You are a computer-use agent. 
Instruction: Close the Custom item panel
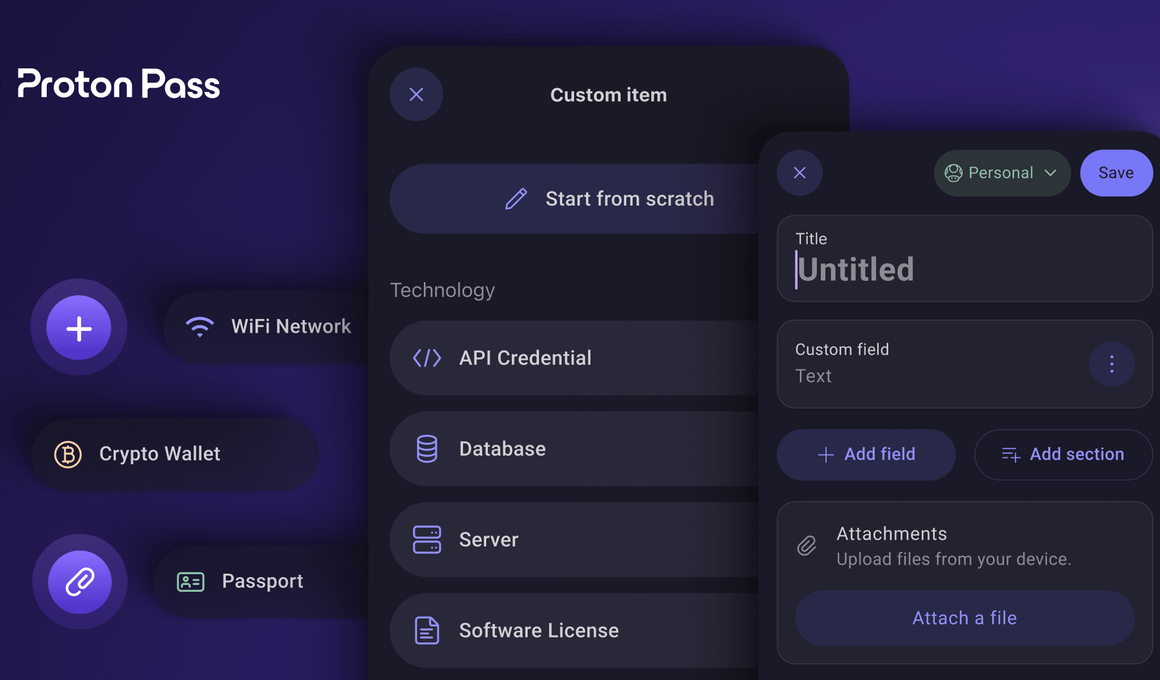pyautogui.click(x=417, y=95)
